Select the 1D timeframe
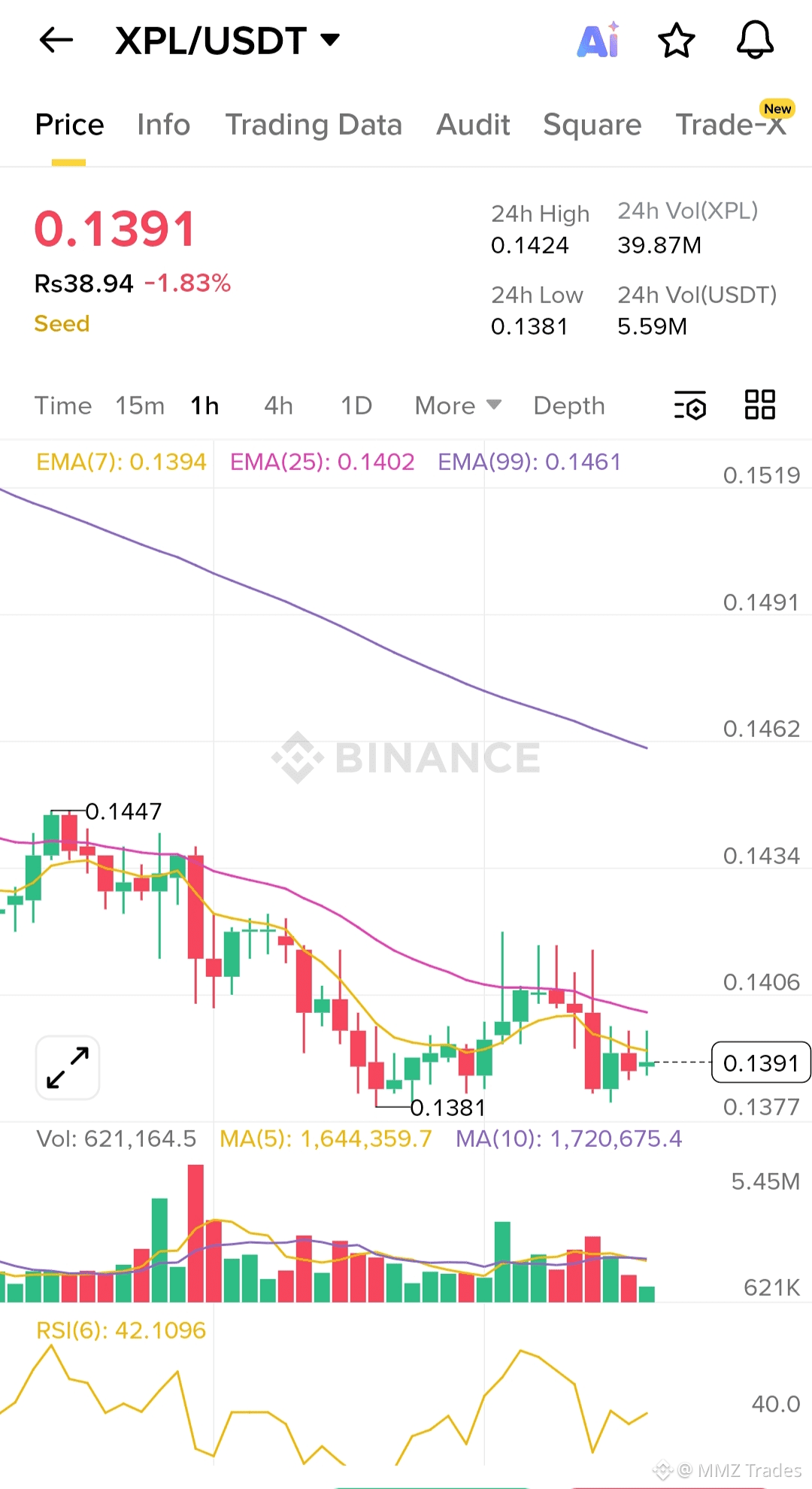Image resolution: width=812 pixels, height=1489 pixels. [356, 406]
